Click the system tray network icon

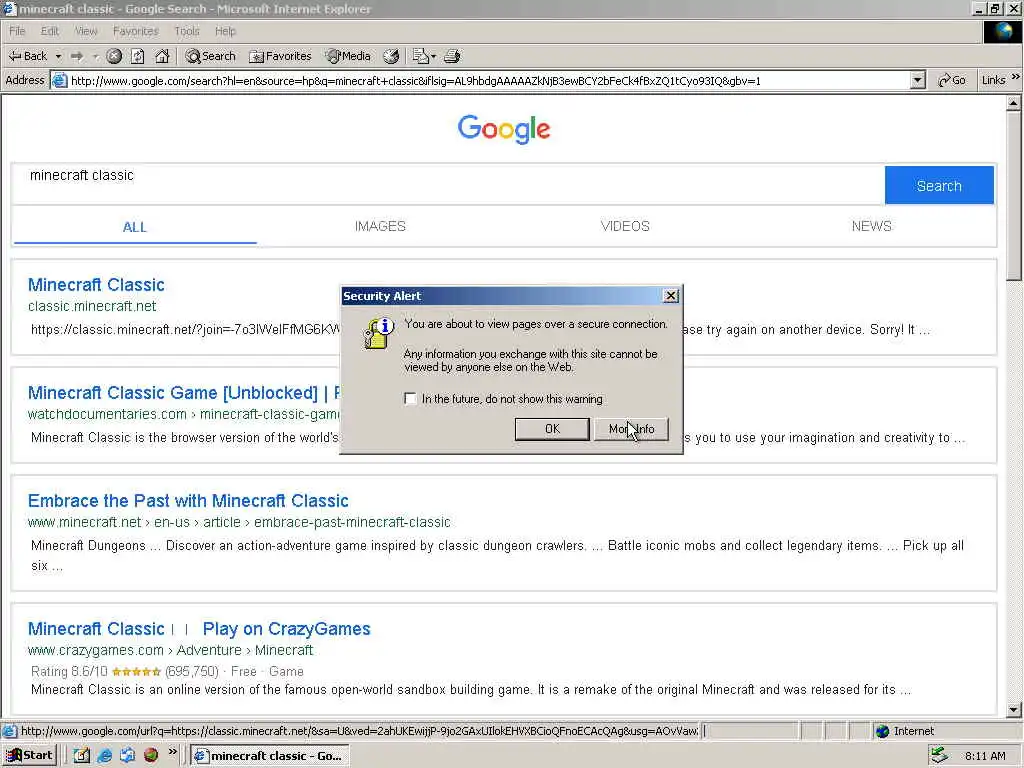[x=938, y=756]
